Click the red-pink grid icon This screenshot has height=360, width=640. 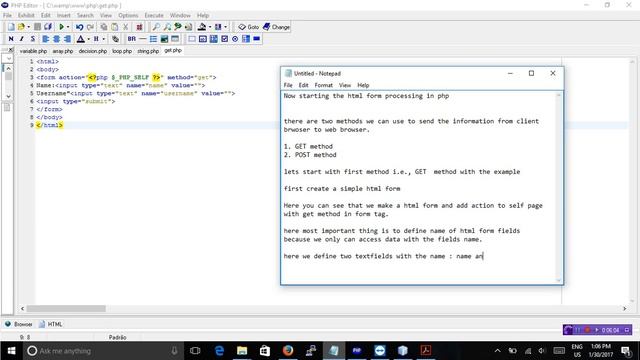click(x=139, y=27)
